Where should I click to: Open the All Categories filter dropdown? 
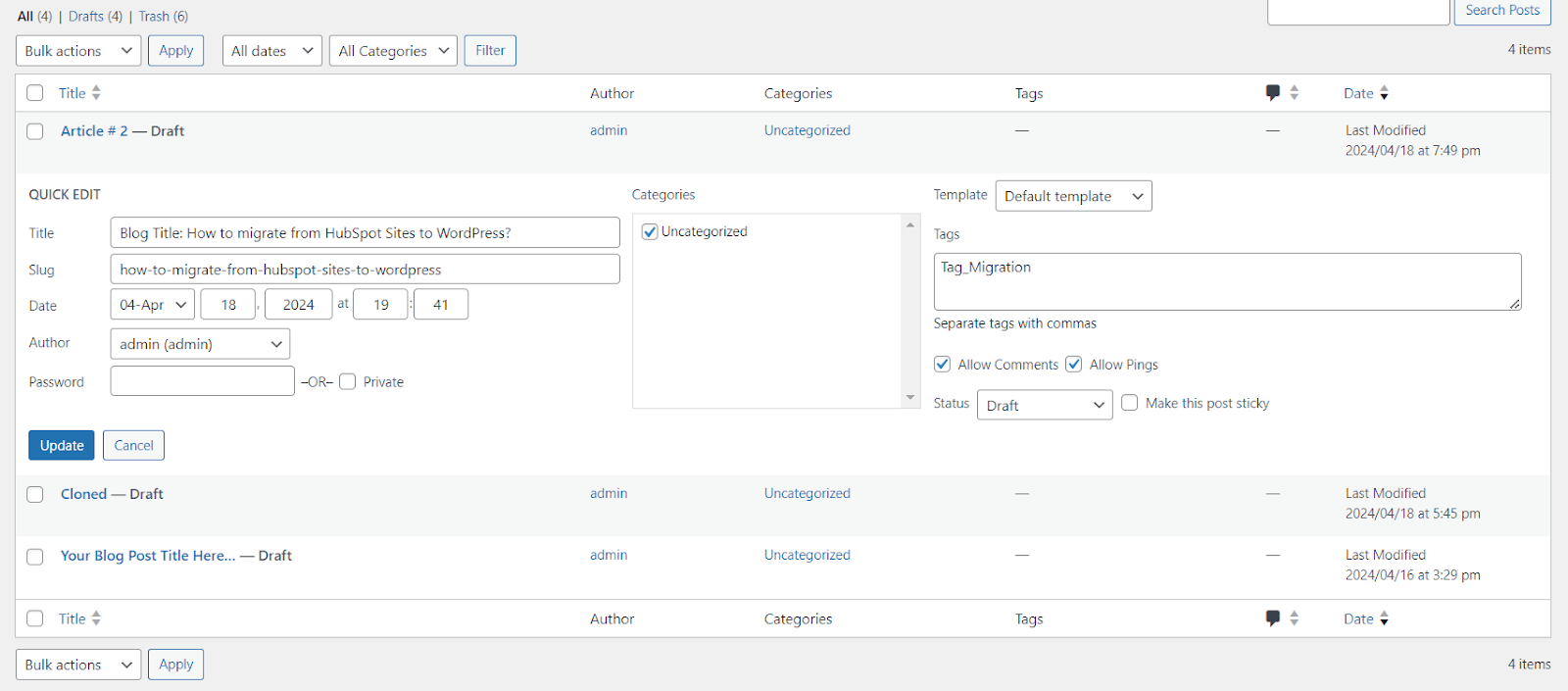coord(393,51)
